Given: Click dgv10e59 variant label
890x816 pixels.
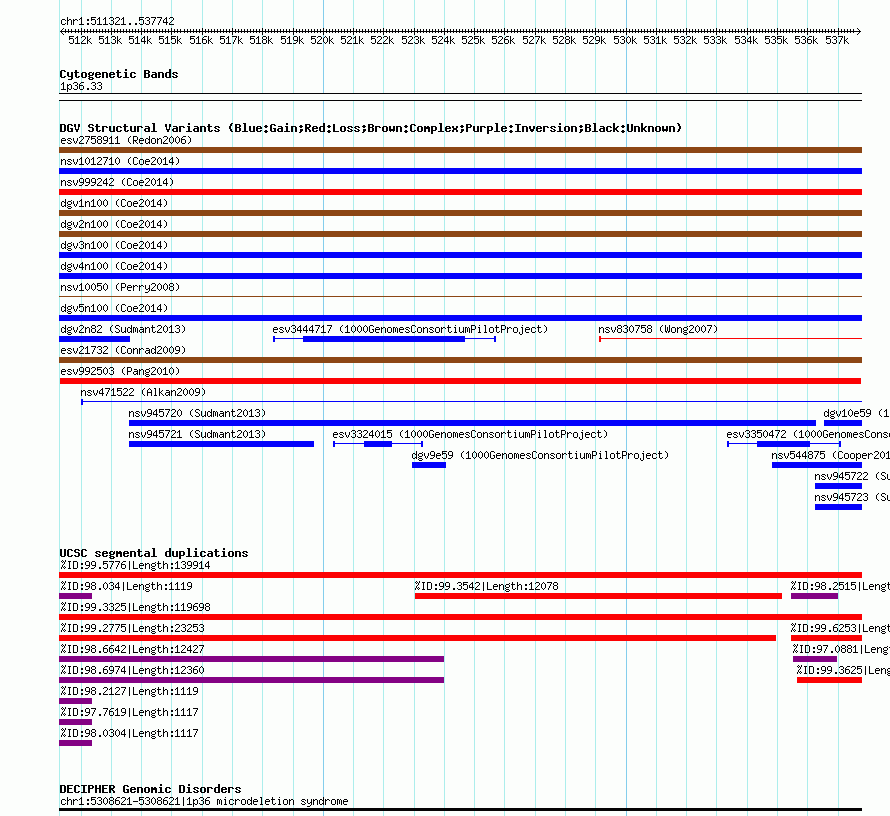Looking at the screenshot, I should pos(856,413).
